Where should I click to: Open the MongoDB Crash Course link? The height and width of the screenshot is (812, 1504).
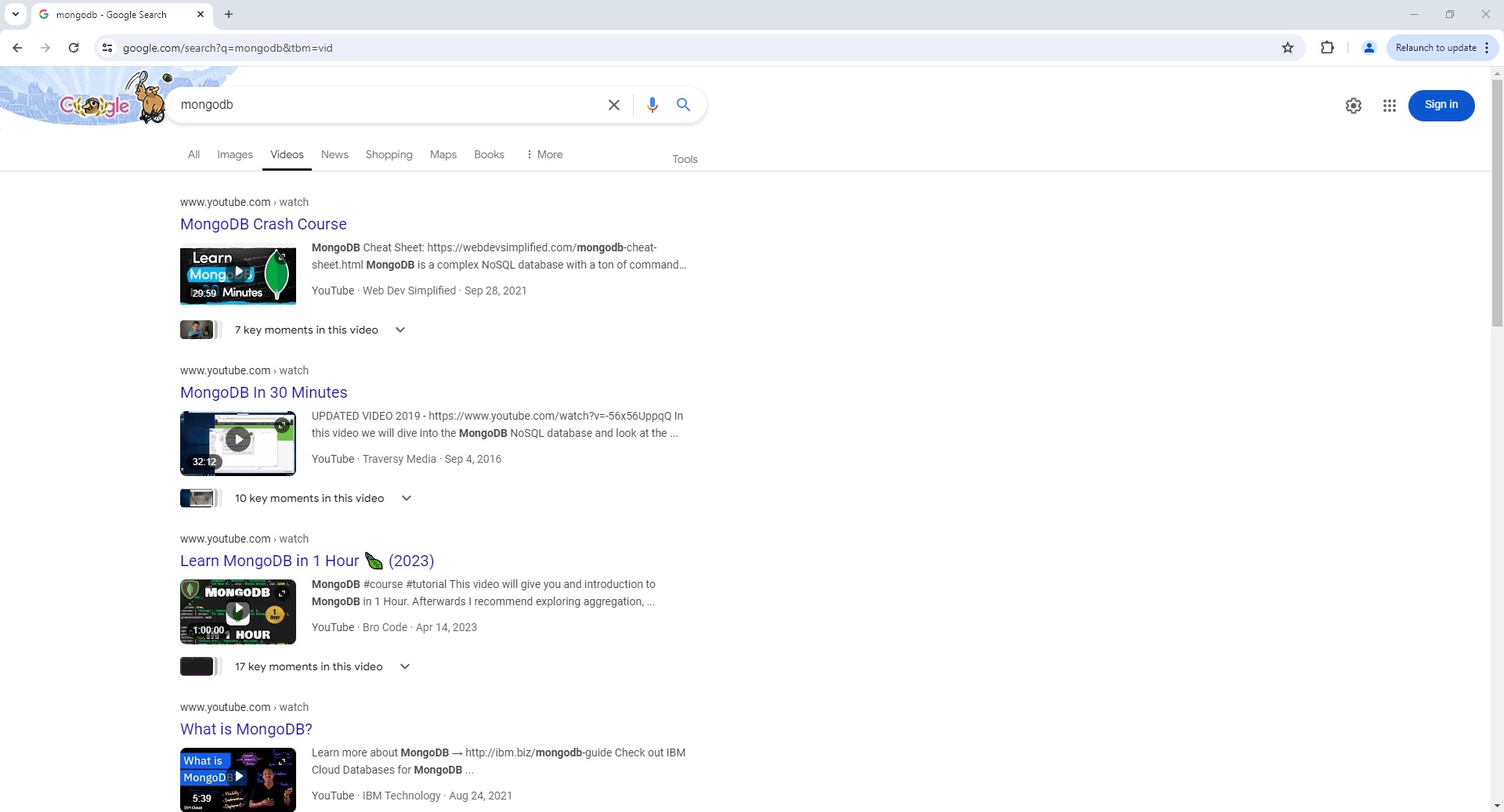263,224
